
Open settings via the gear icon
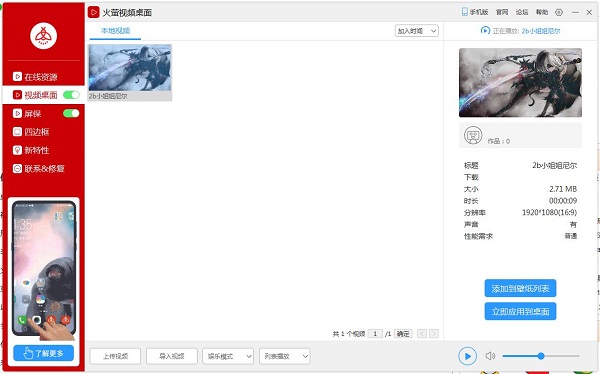point(559,12)
